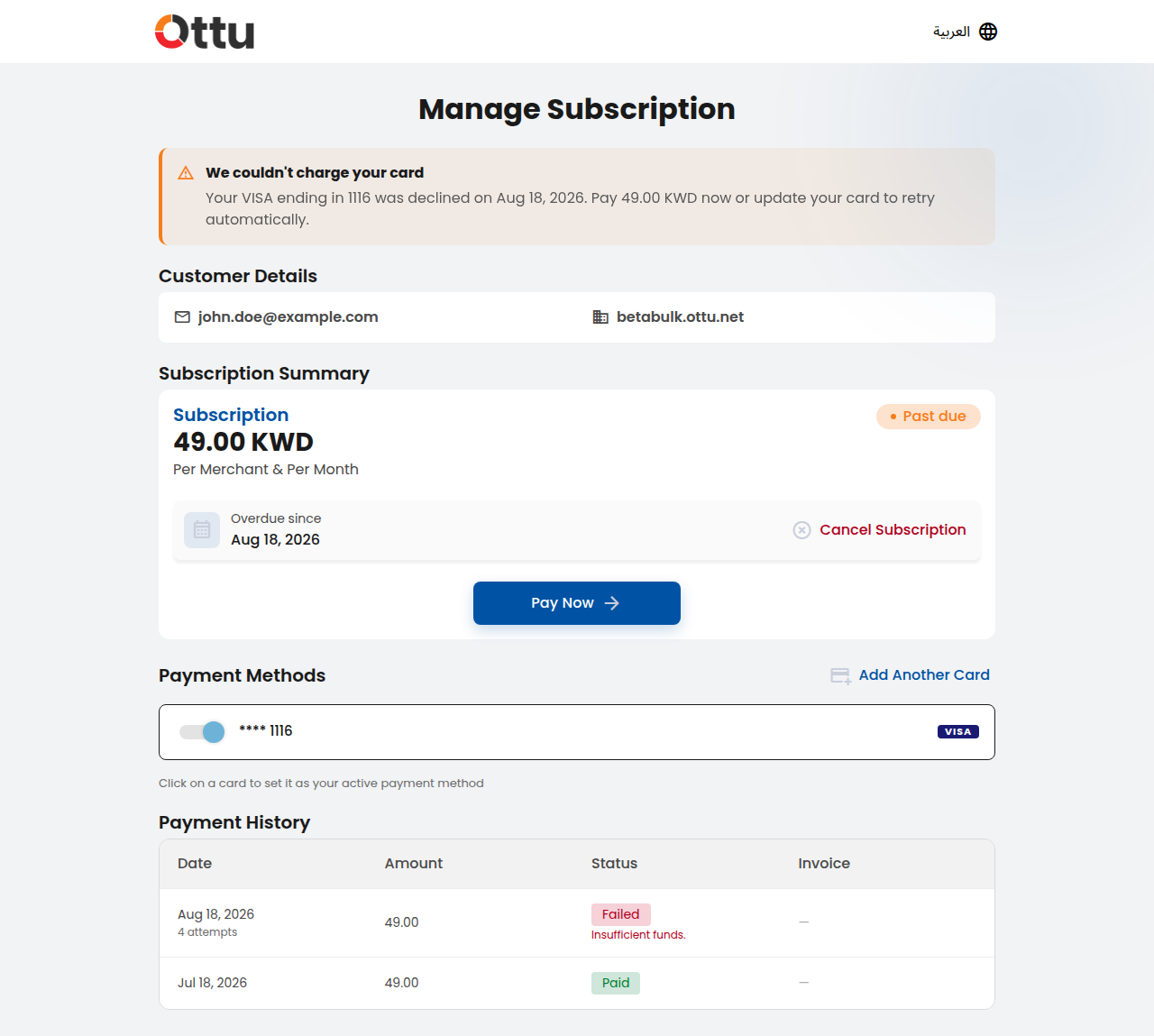Click the Overdue since Aug 18, 2026 date
The width and height of the screenshot is (1154, 1036).
(x=275, y=540)
